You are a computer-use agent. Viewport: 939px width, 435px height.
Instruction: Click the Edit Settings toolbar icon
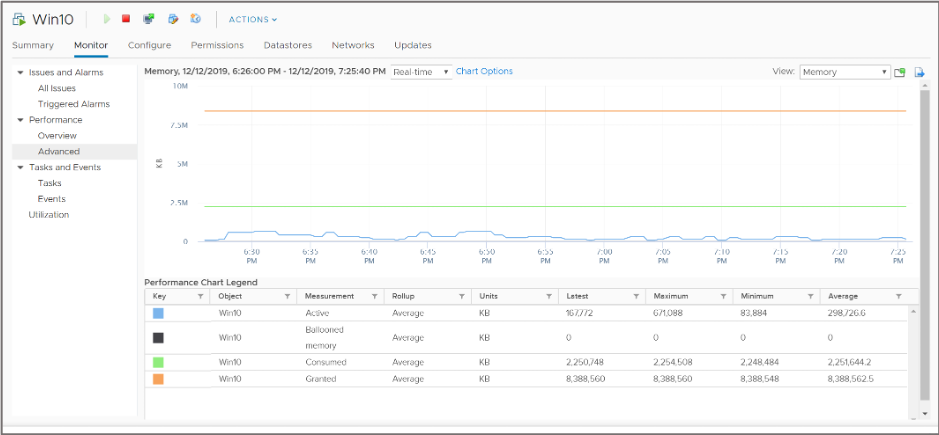click(173, 19)
